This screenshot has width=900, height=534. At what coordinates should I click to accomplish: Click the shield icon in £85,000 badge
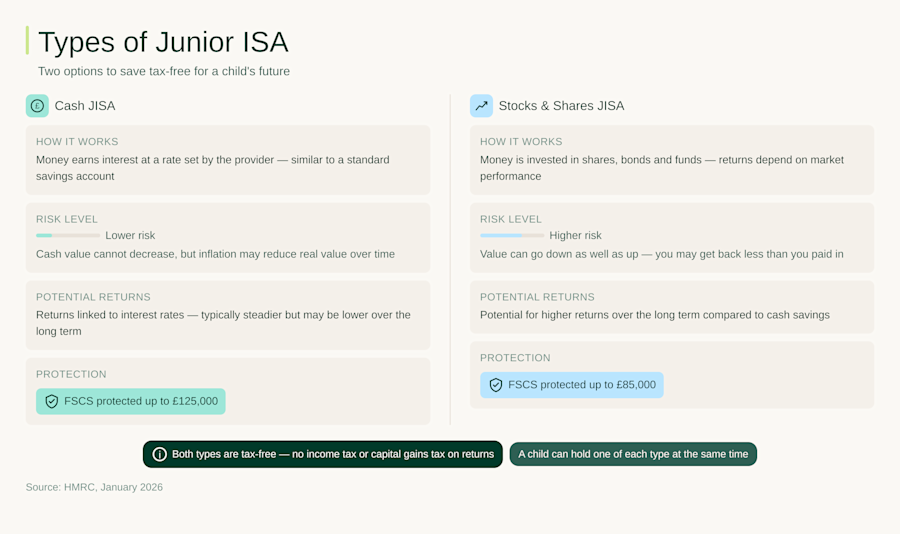point(496,385)
